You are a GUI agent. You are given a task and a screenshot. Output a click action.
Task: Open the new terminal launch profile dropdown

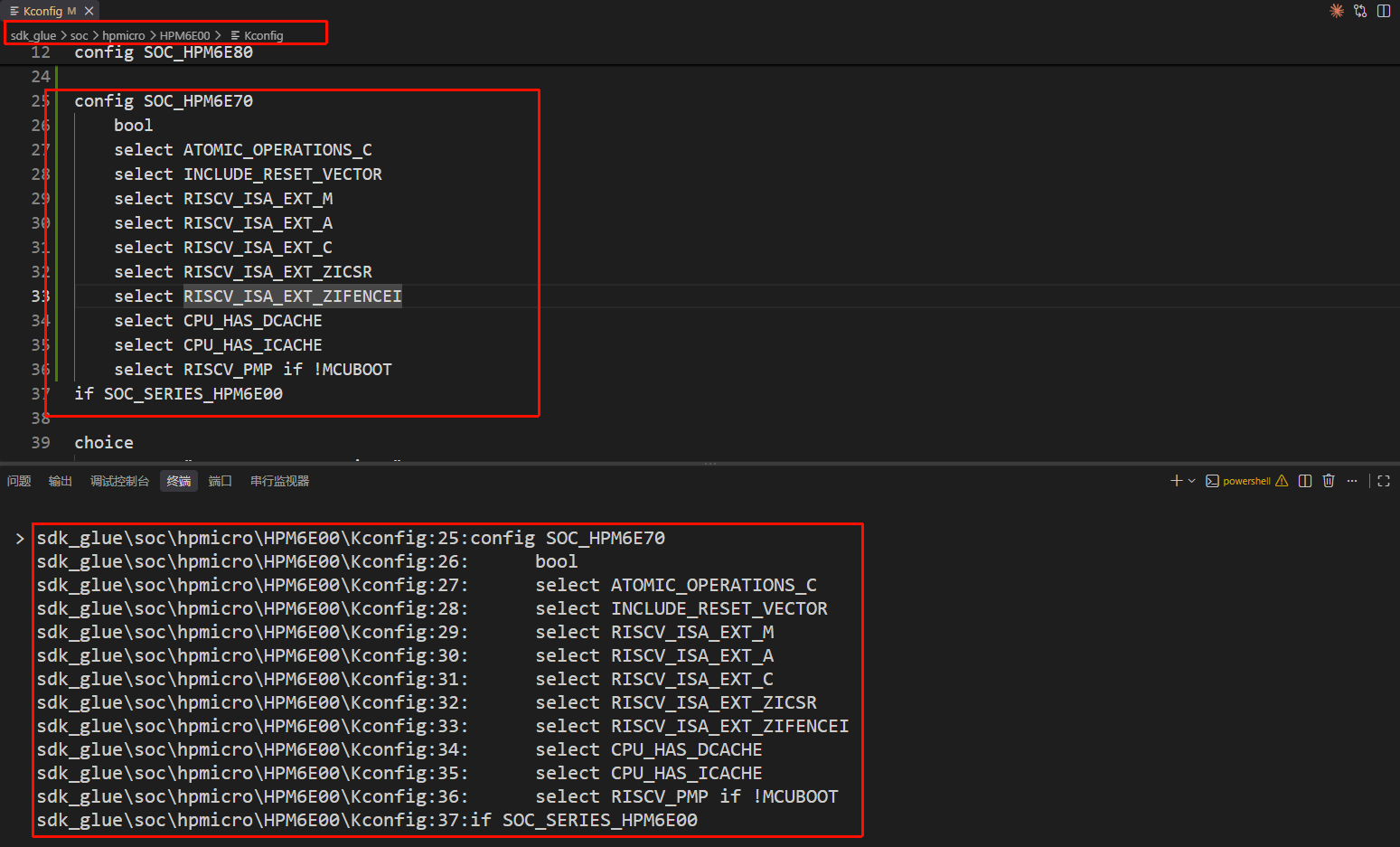click(x=1192, y=481)
